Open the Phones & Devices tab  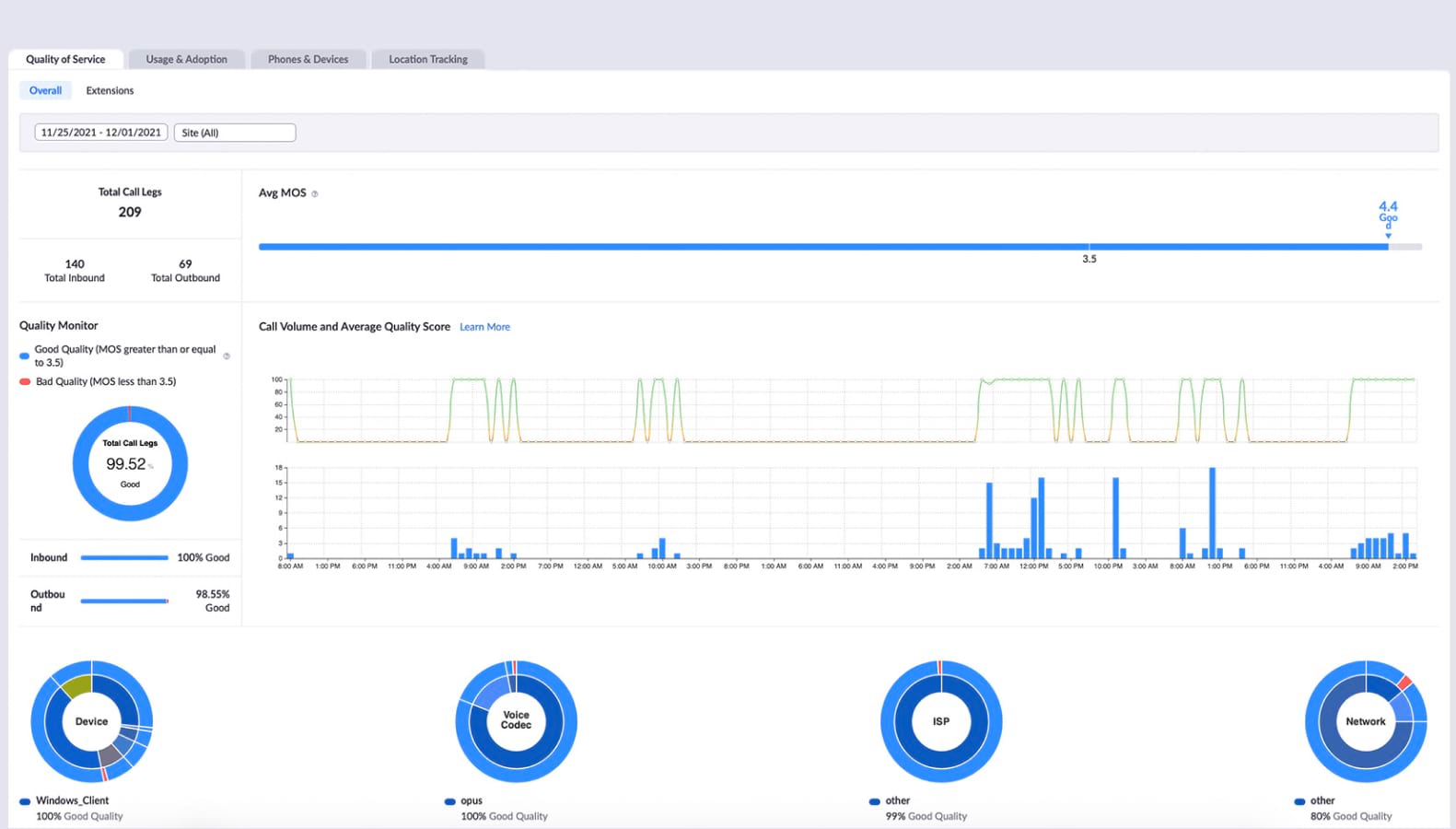tap(308, 59)
